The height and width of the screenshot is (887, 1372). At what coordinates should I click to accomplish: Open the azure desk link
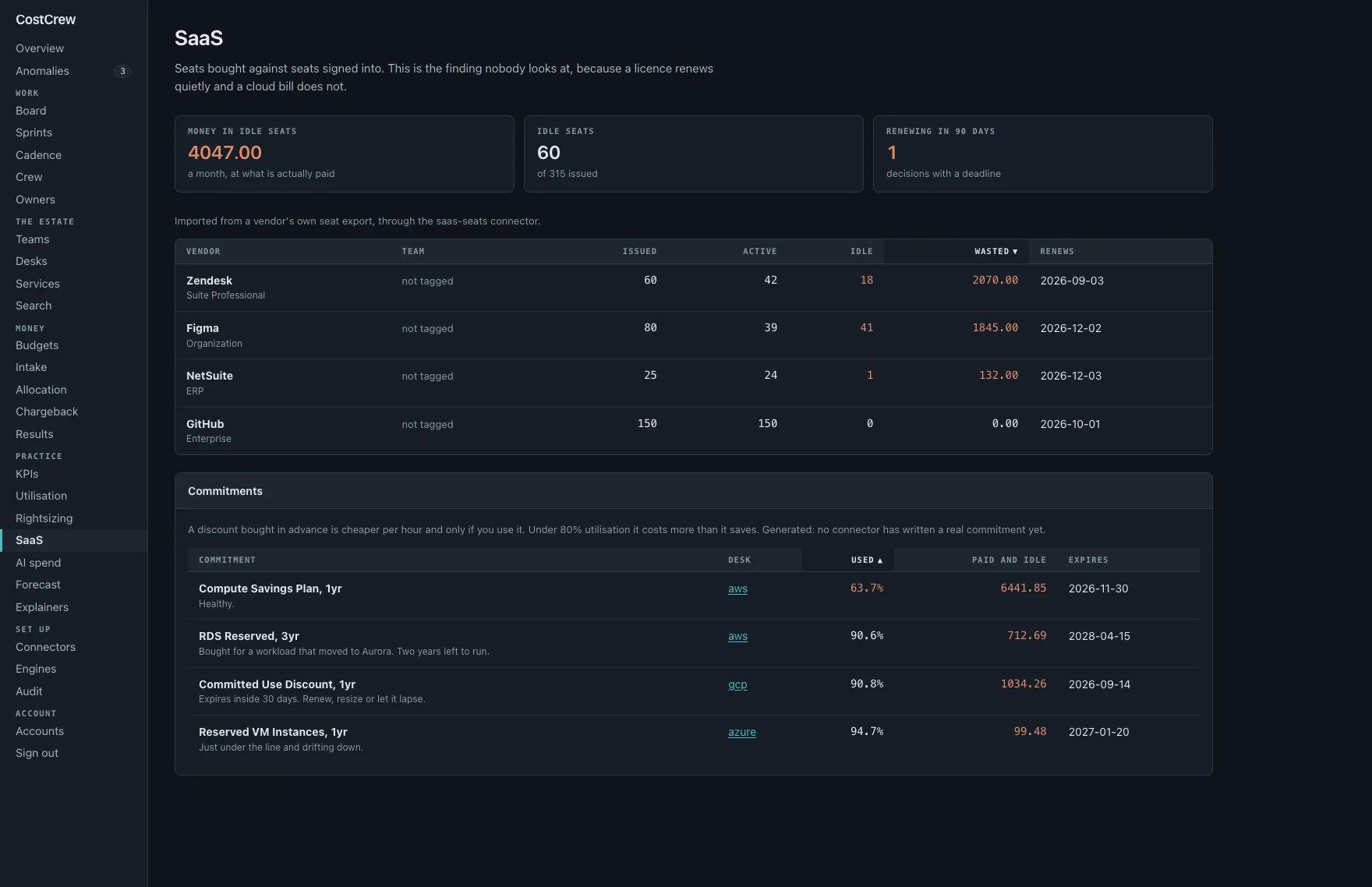coord(742,732)
